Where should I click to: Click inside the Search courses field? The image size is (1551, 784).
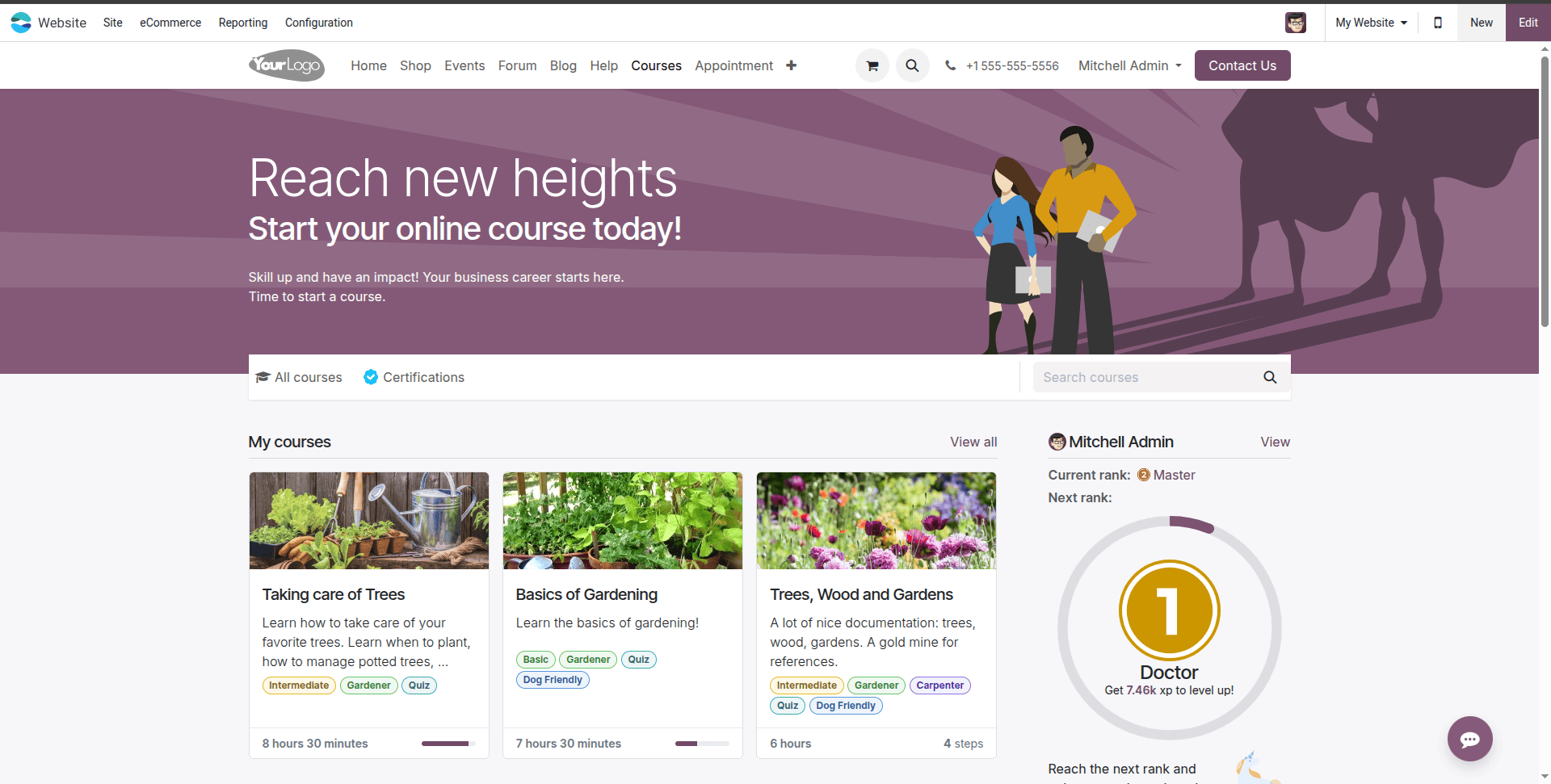pyautogui.click(x=1139, y=377)
